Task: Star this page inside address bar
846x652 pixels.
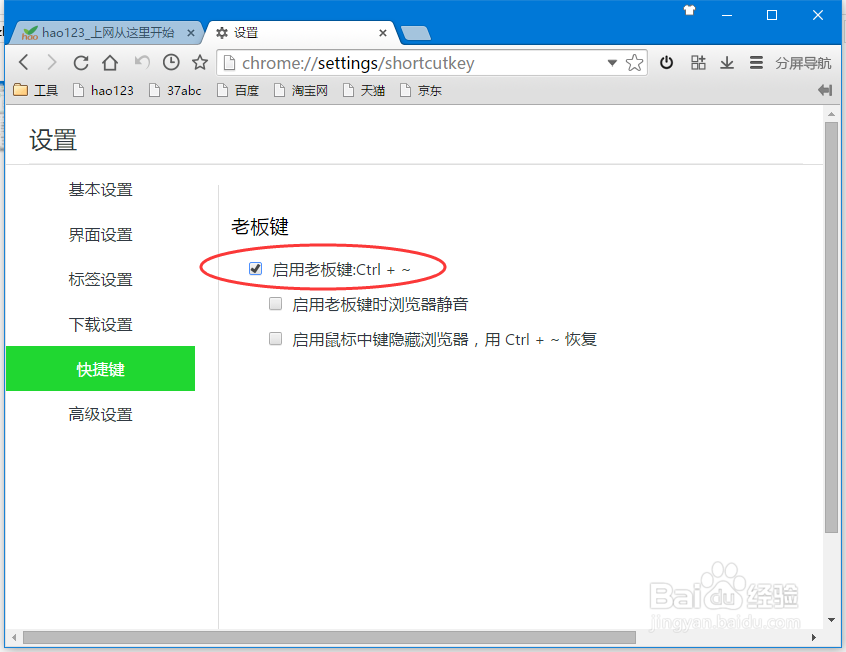Action: 634,63
